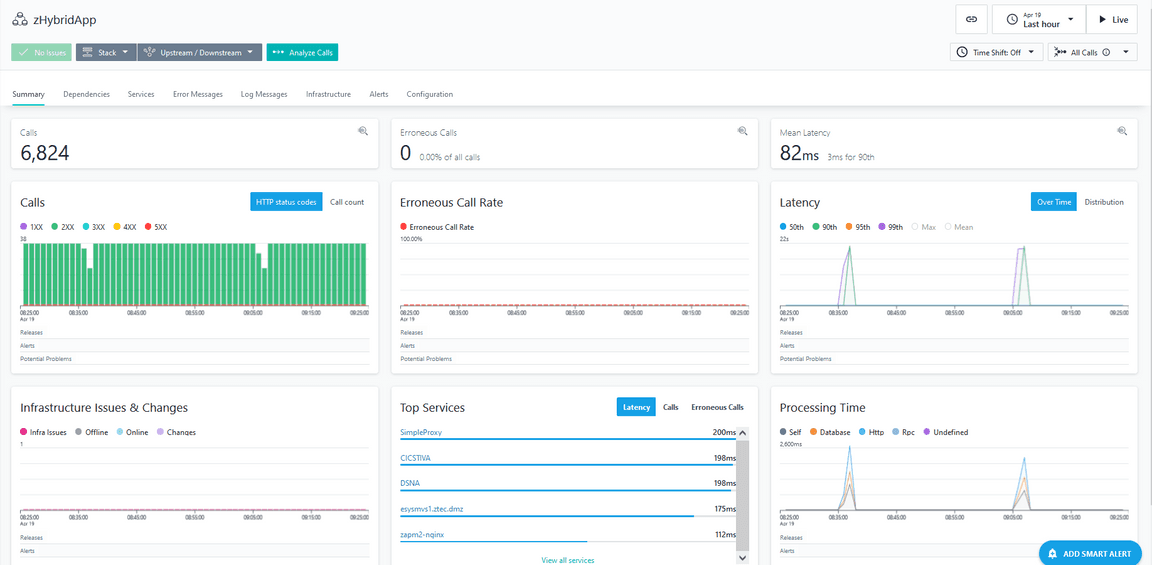The image size is (1152, 565).
Task: Click Add Smart Alert bell button
Action: 1089,553
